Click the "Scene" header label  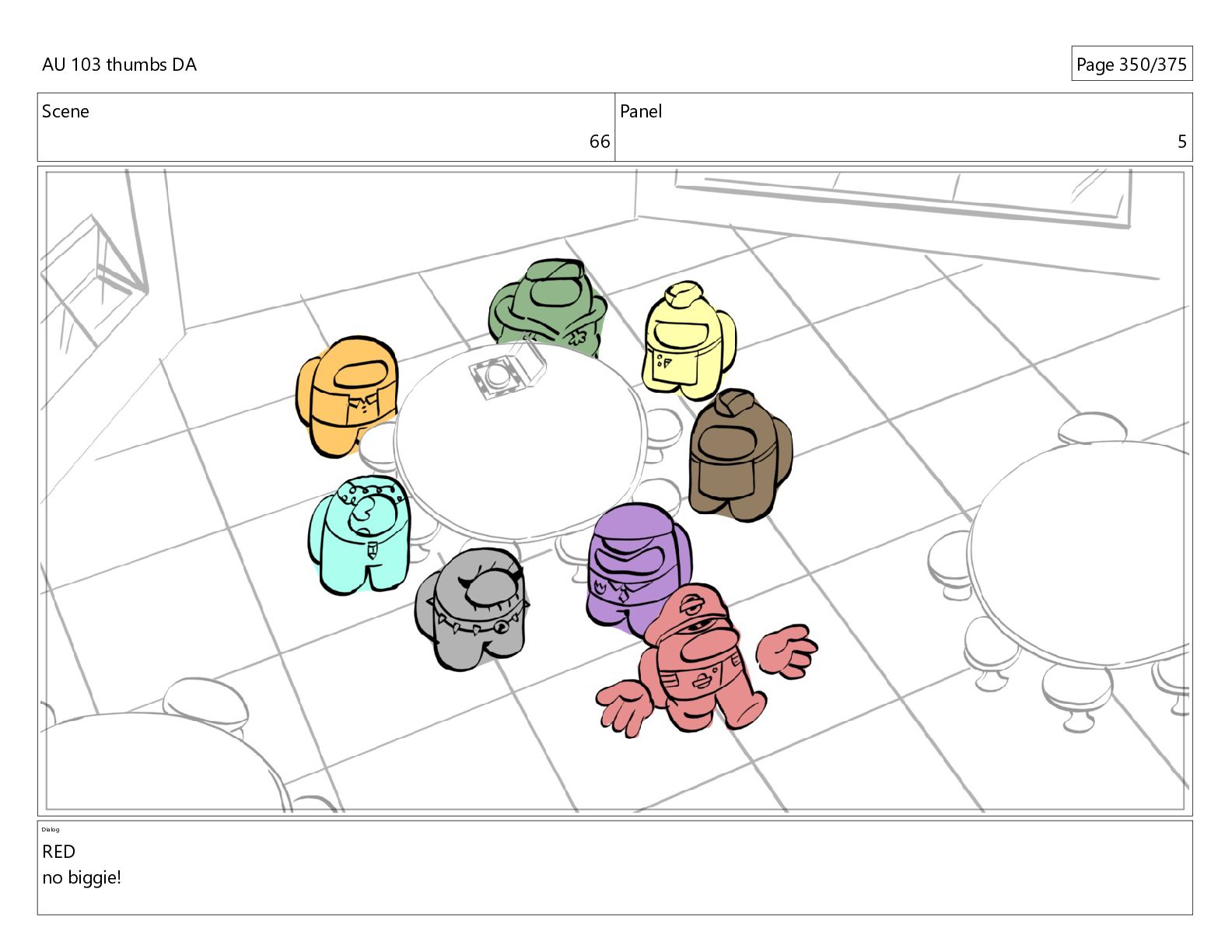[65, 111]
